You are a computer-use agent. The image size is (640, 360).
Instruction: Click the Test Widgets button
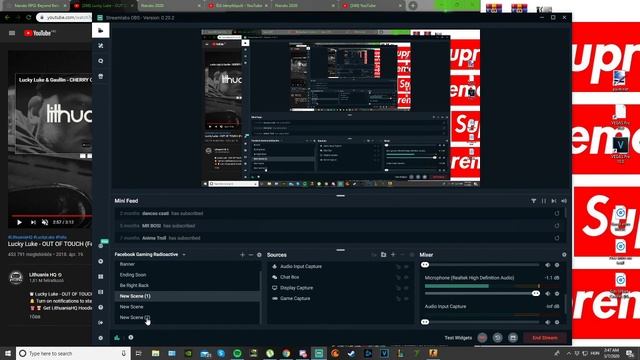point(458,338)
